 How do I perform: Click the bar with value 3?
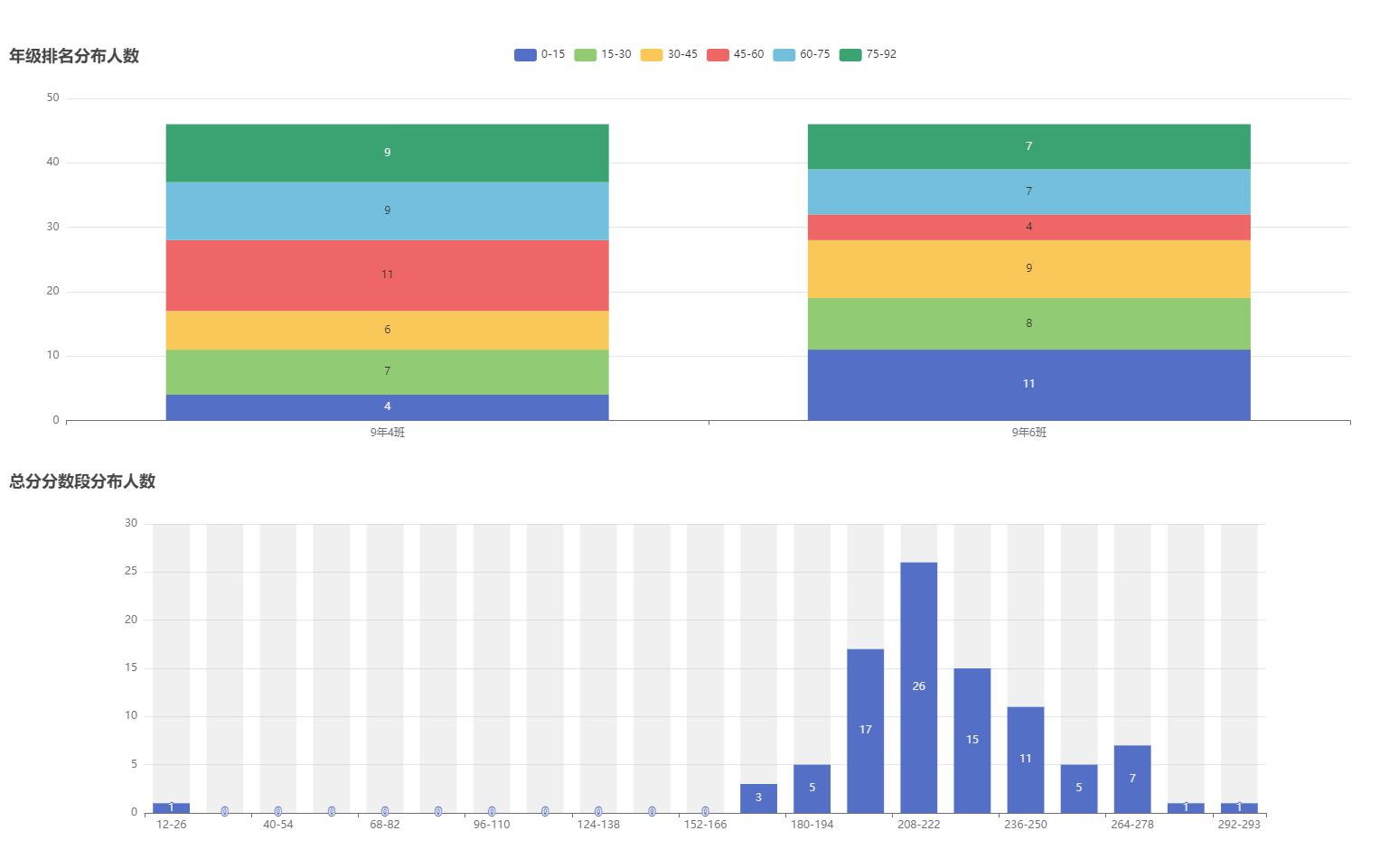(758, 798)
